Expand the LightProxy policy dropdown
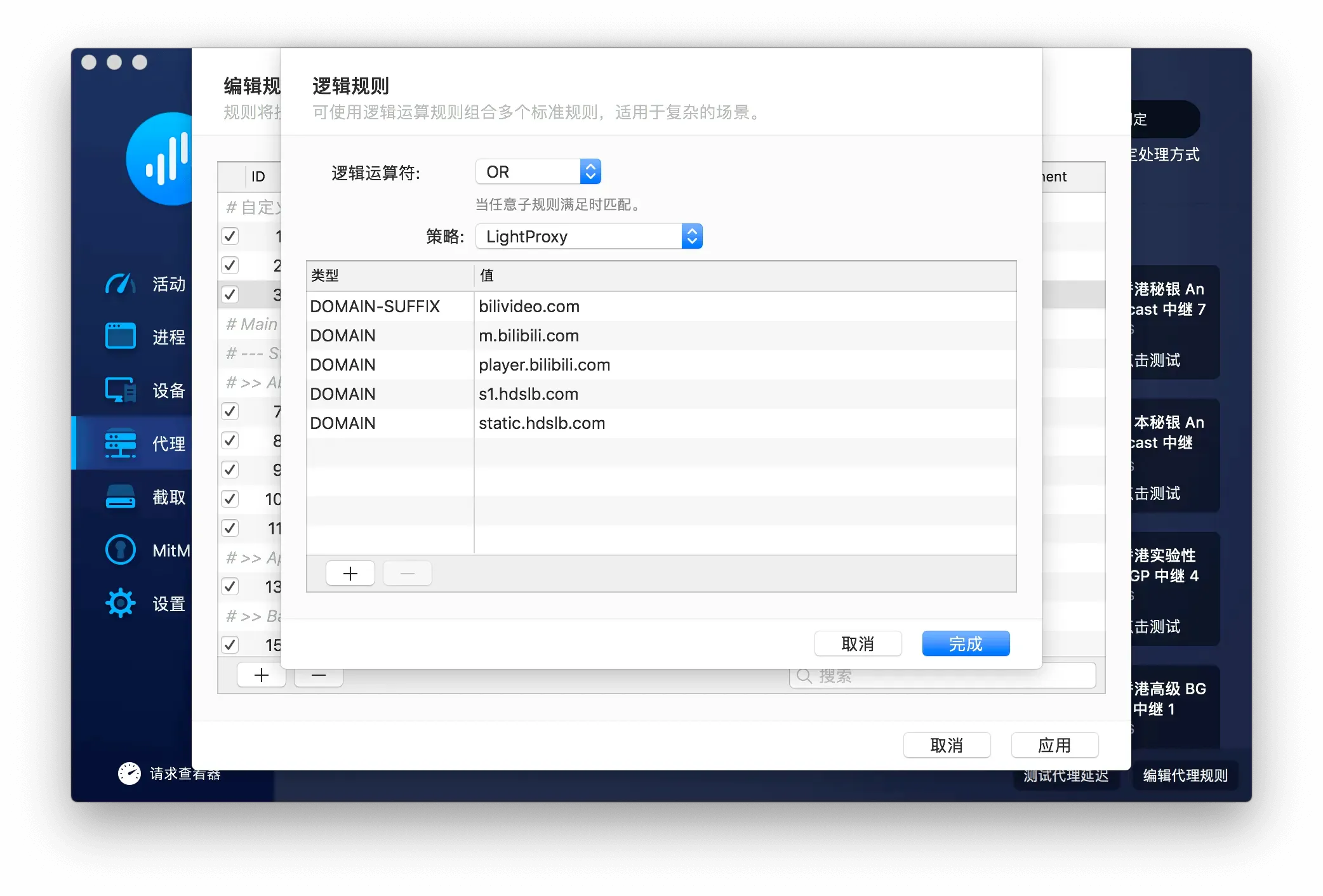Screen dimensions: 1323x896 [x=588, y=237]
